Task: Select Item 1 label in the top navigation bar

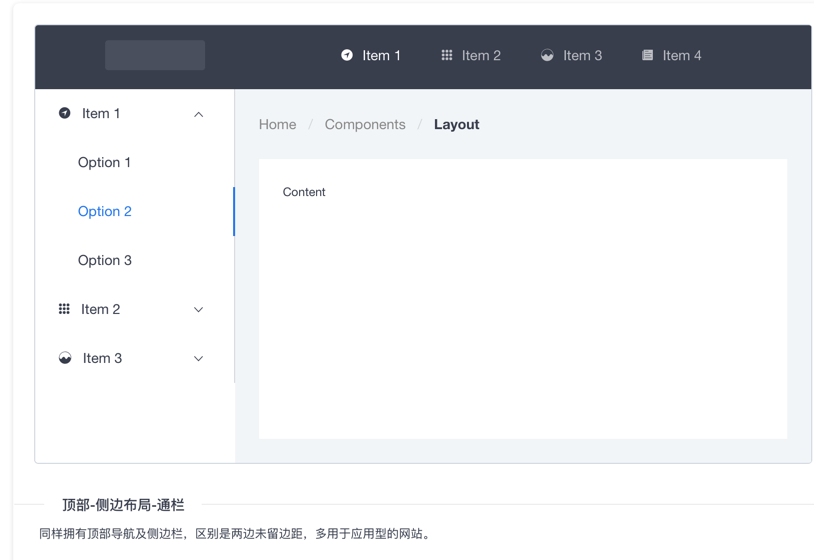Action: (382, 56)
